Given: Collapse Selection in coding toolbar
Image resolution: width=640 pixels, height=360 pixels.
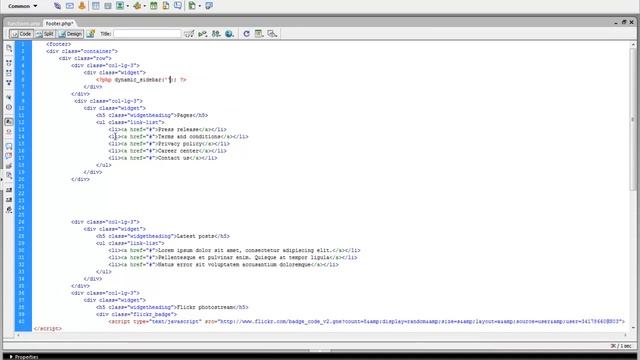Looking at the screenshot, I should pyautogui.click(x=9, y=73).
